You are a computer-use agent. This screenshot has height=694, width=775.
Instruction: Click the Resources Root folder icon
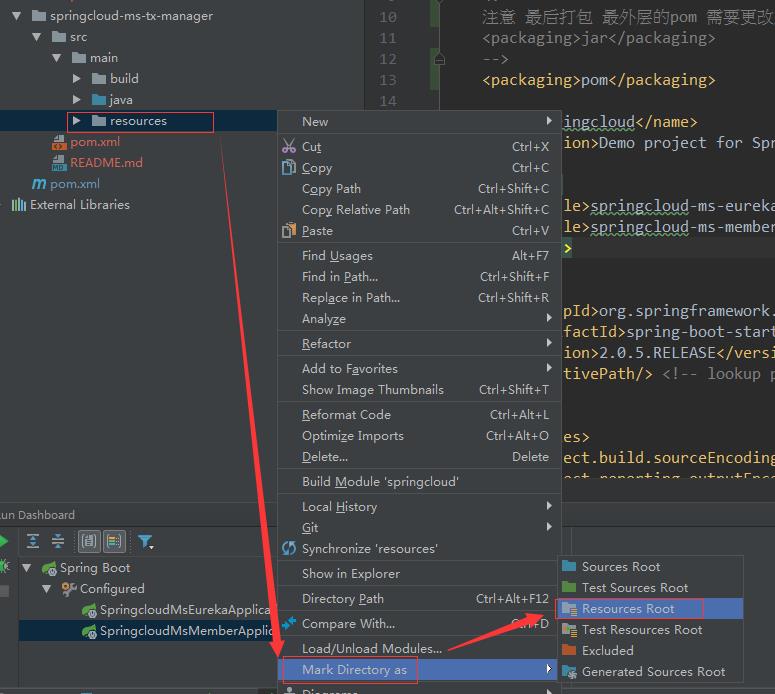coord(569,608)
